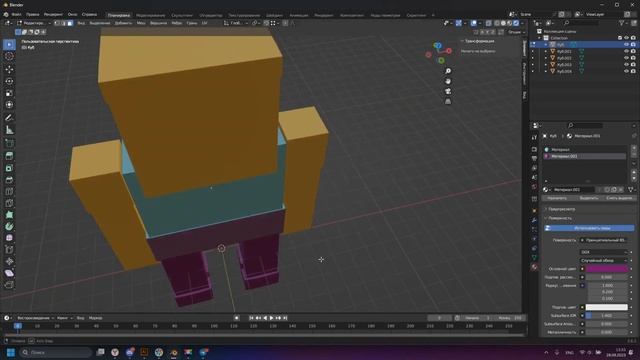This screenshot has width=640, height=360.
Task: Expand the Куб.002 outliner row
Action: (546, 58)
